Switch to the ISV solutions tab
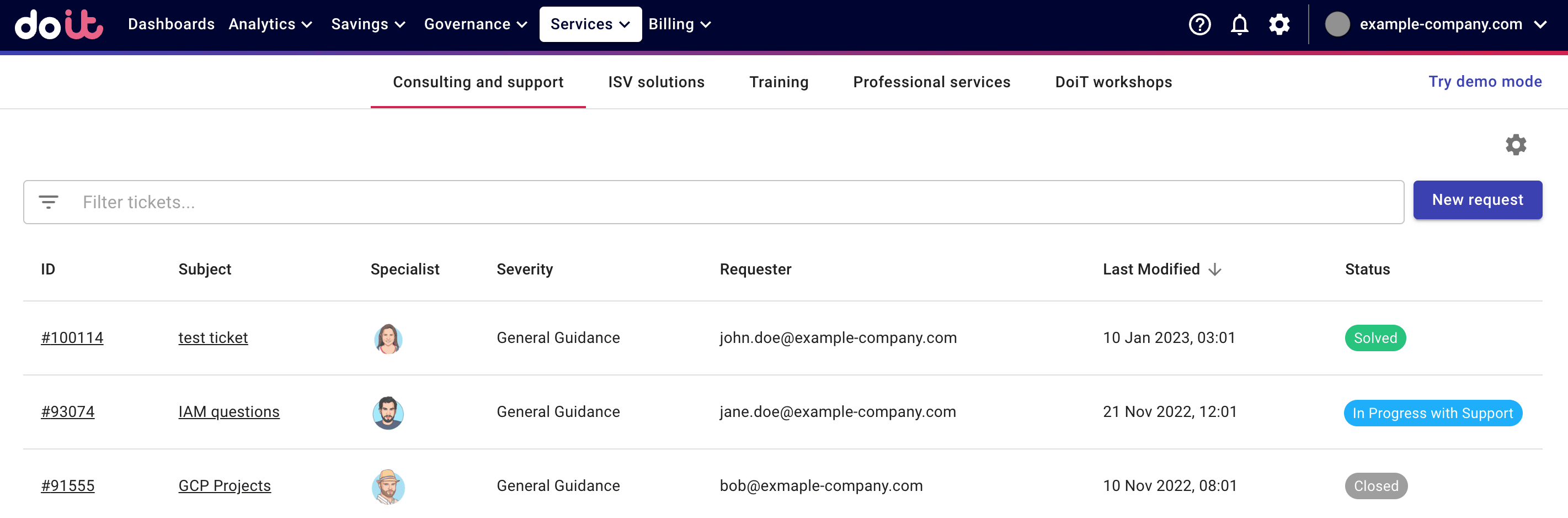 coord(655,82)
